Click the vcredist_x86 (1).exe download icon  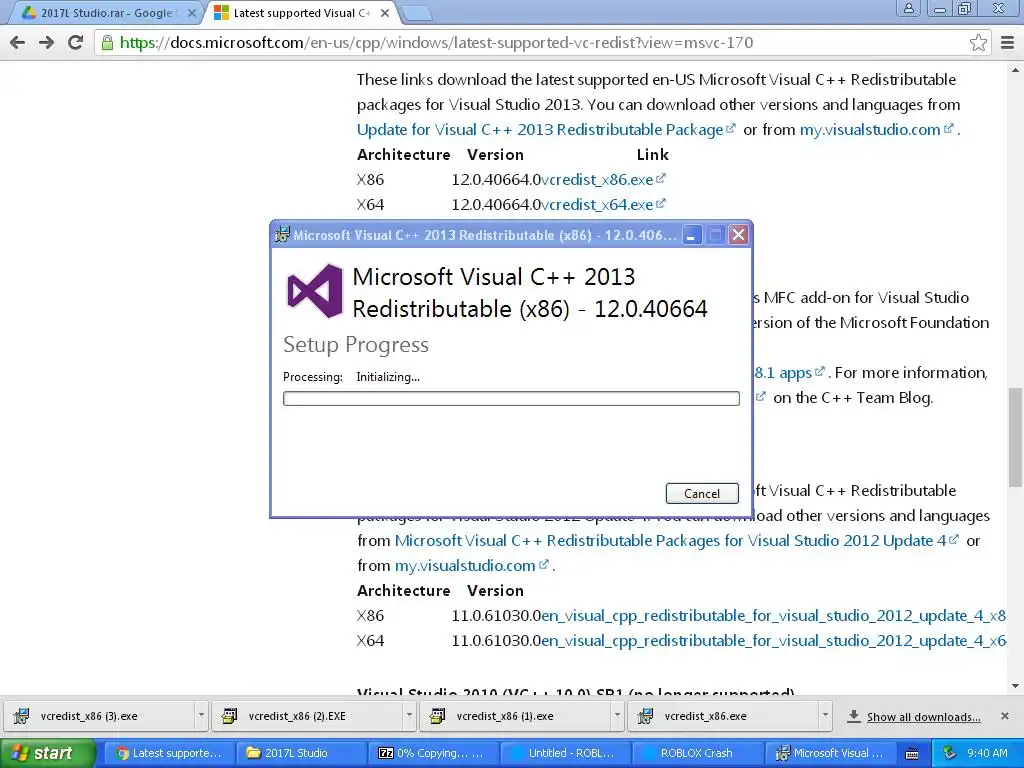coord(438,716)
